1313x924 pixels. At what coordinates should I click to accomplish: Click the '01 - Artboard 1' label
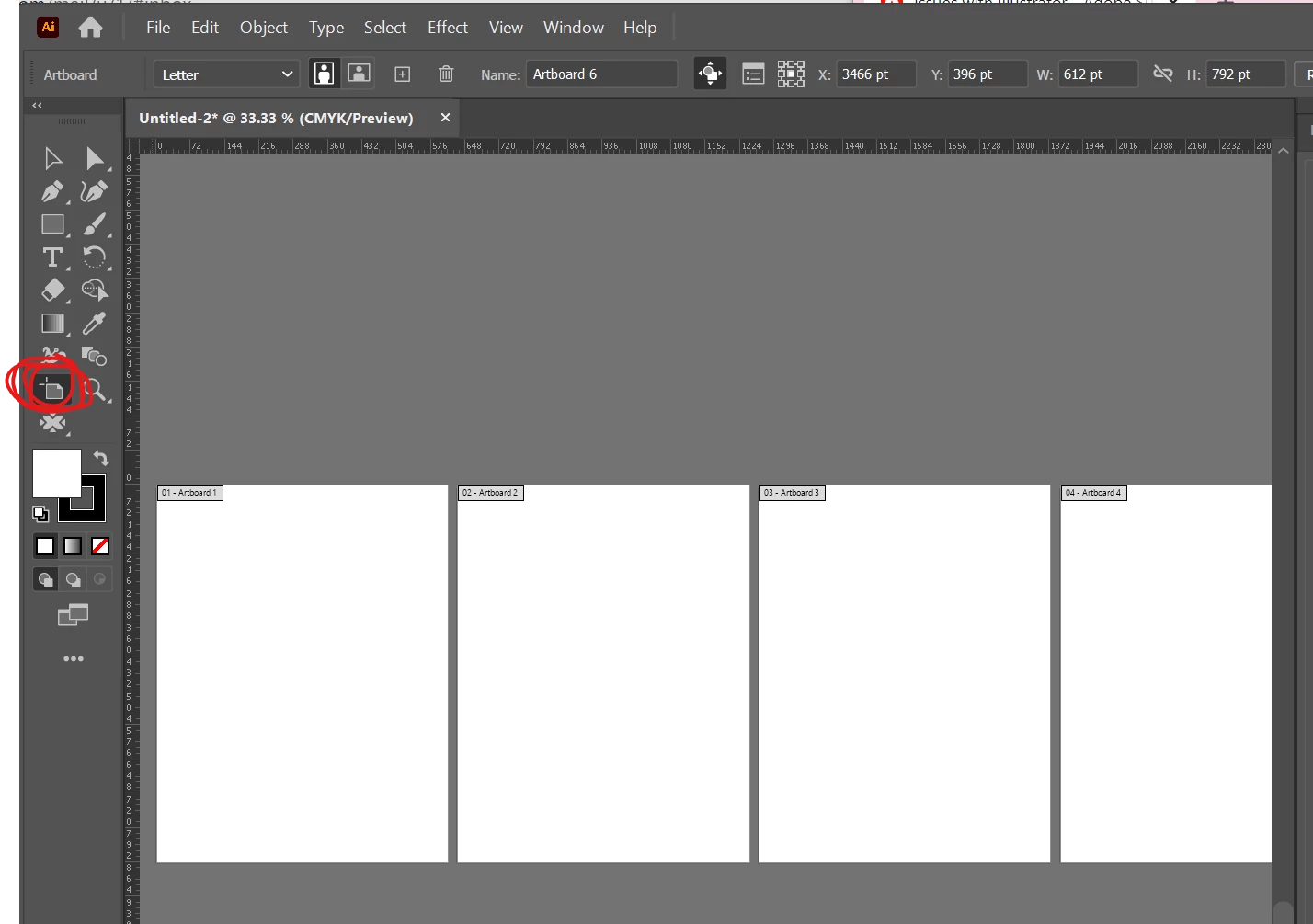click(189, 493)
